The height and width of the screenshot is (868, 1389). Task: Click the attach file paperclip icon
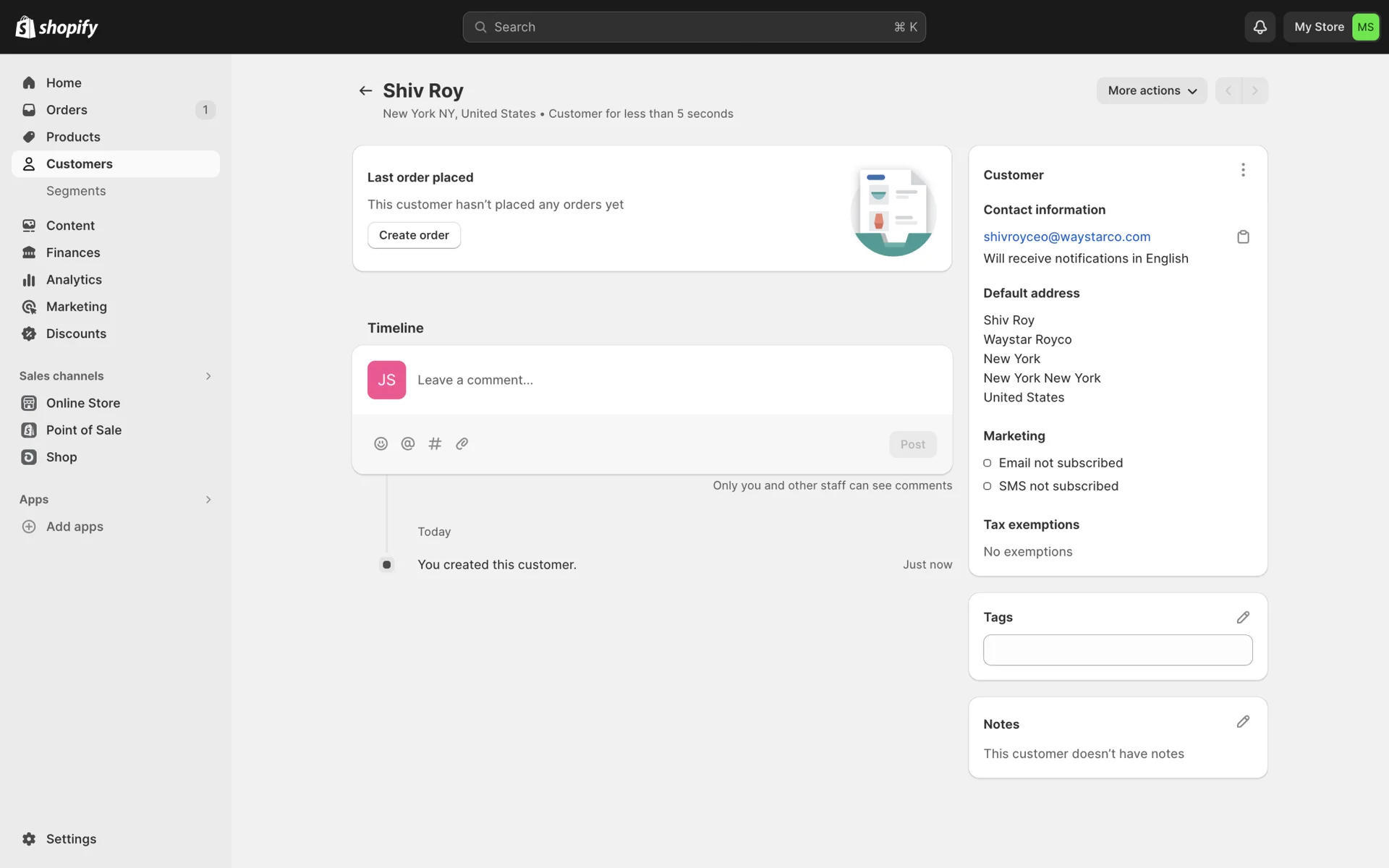click(x=462, y=443)
